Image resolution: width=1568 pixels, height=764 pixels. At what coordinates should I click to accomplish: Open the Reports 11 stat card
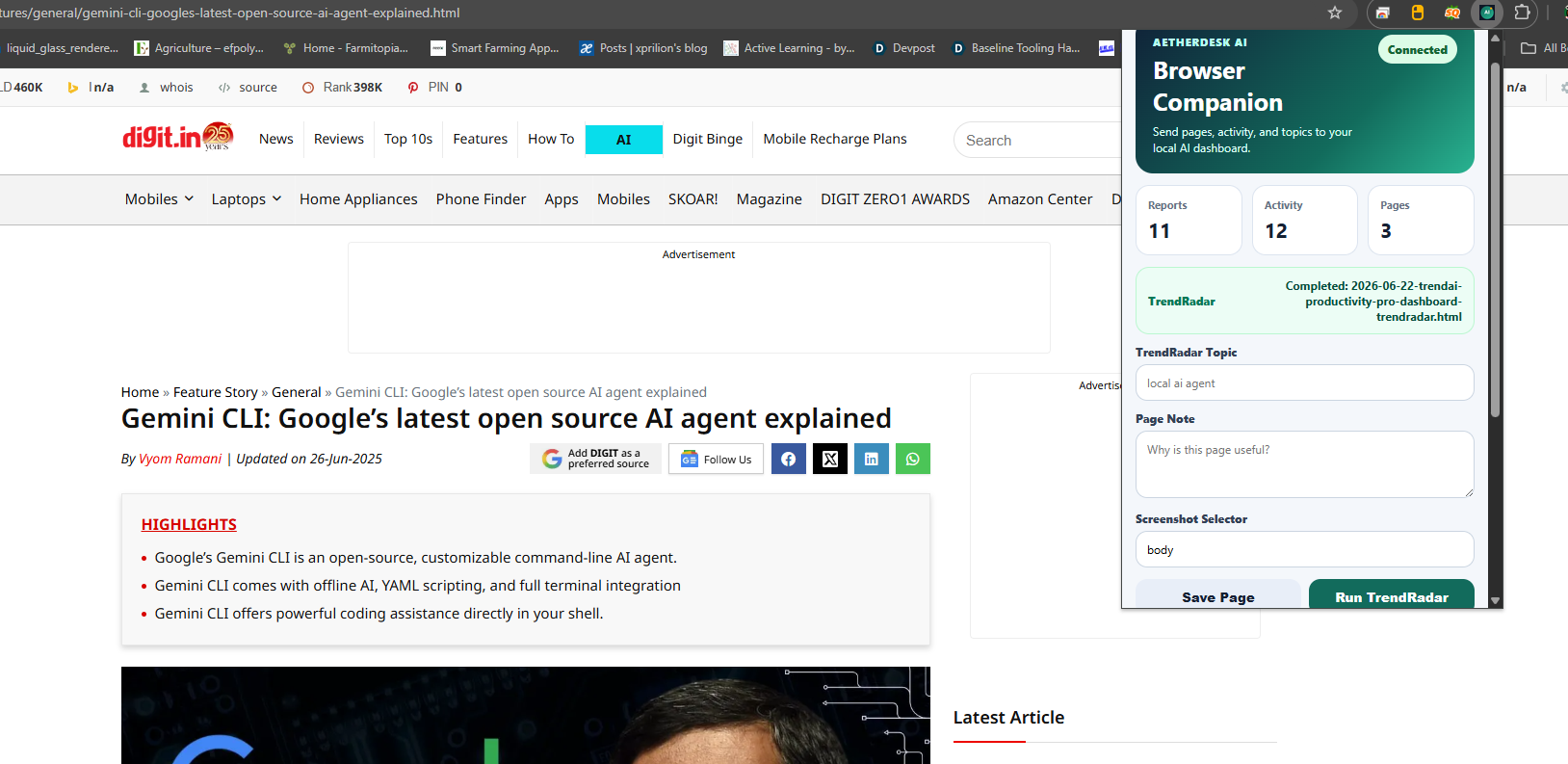[x=1189, y=220]
